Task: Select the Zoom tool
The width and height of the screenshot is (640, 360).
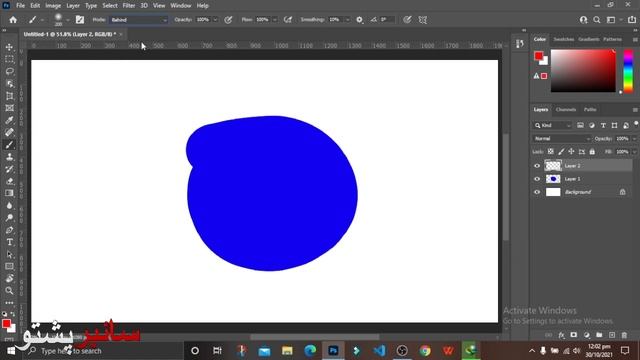Action: click(x=9, y=291)
